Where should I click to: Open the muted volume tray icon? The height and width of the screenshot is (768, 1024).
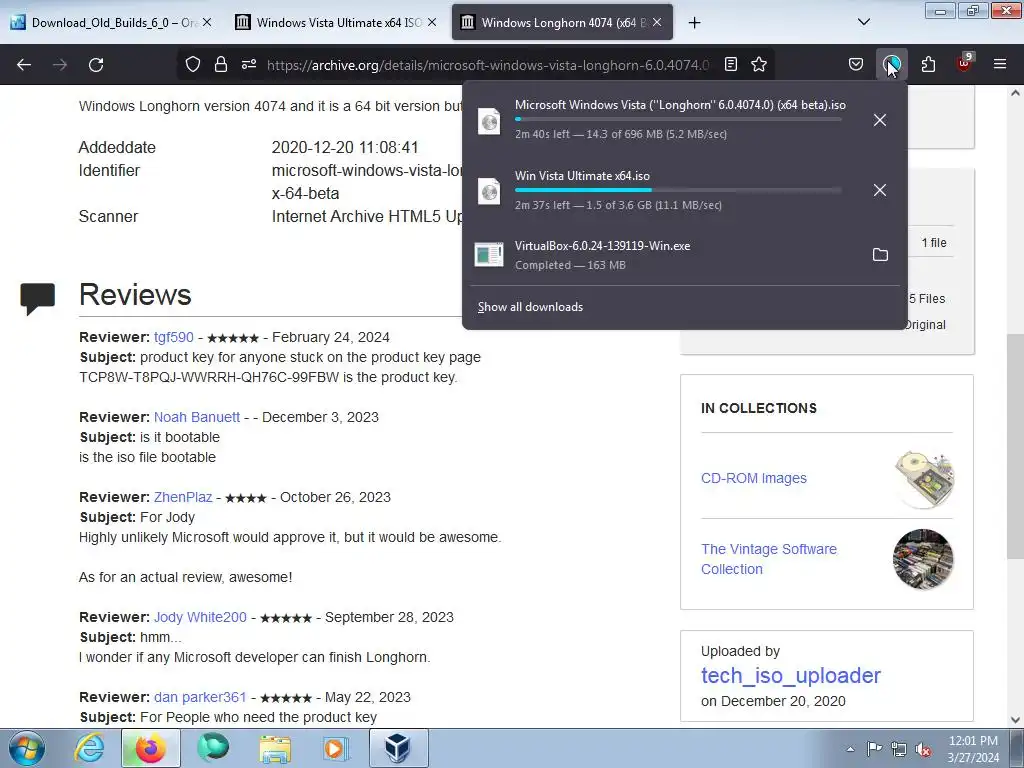pyautogui.click(x=923, y=749)
